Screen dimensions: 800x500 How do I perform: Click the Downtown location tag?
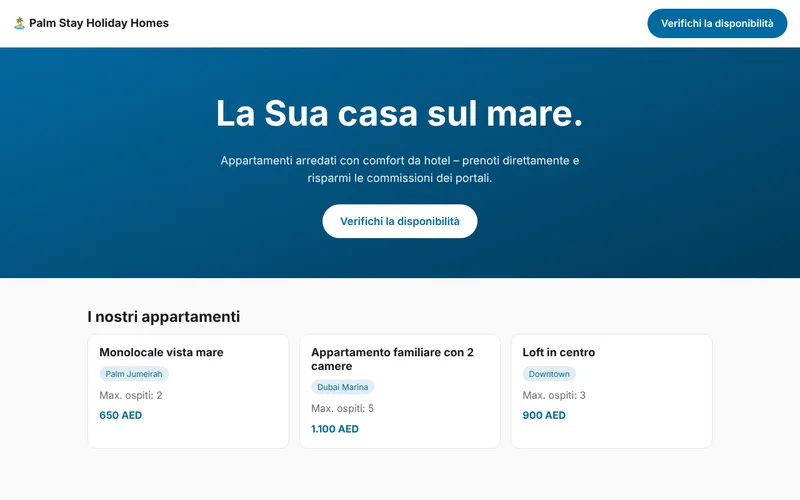coord(549,374)
